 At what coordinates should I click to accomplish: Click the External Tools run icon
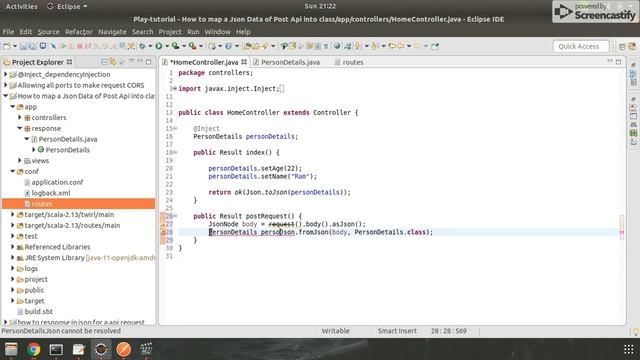pyautogui.click(x=192, y=46)
